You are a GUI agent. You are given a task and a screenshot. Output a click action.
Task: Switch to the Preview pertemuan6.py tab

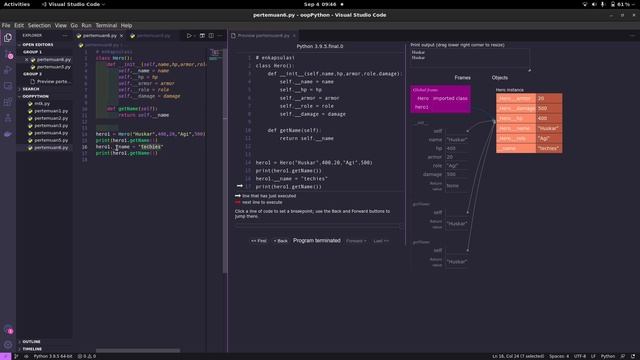click(x=263, y=36)
